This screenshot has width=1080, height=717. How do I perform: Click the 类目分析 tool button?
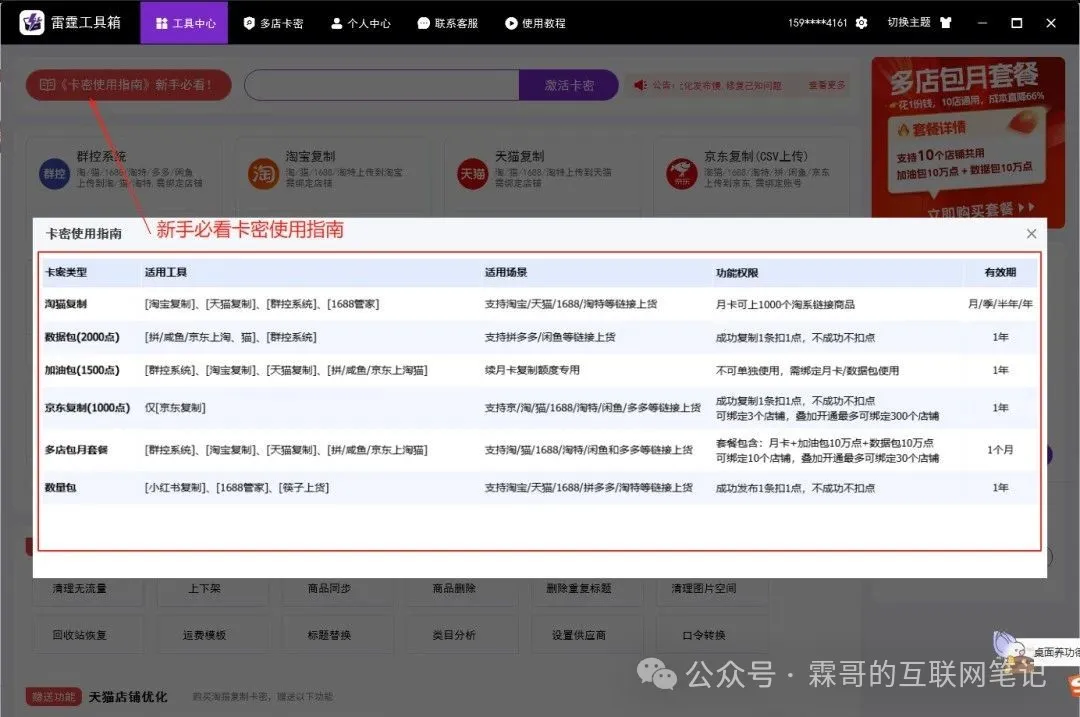click(x=454, y=635)
